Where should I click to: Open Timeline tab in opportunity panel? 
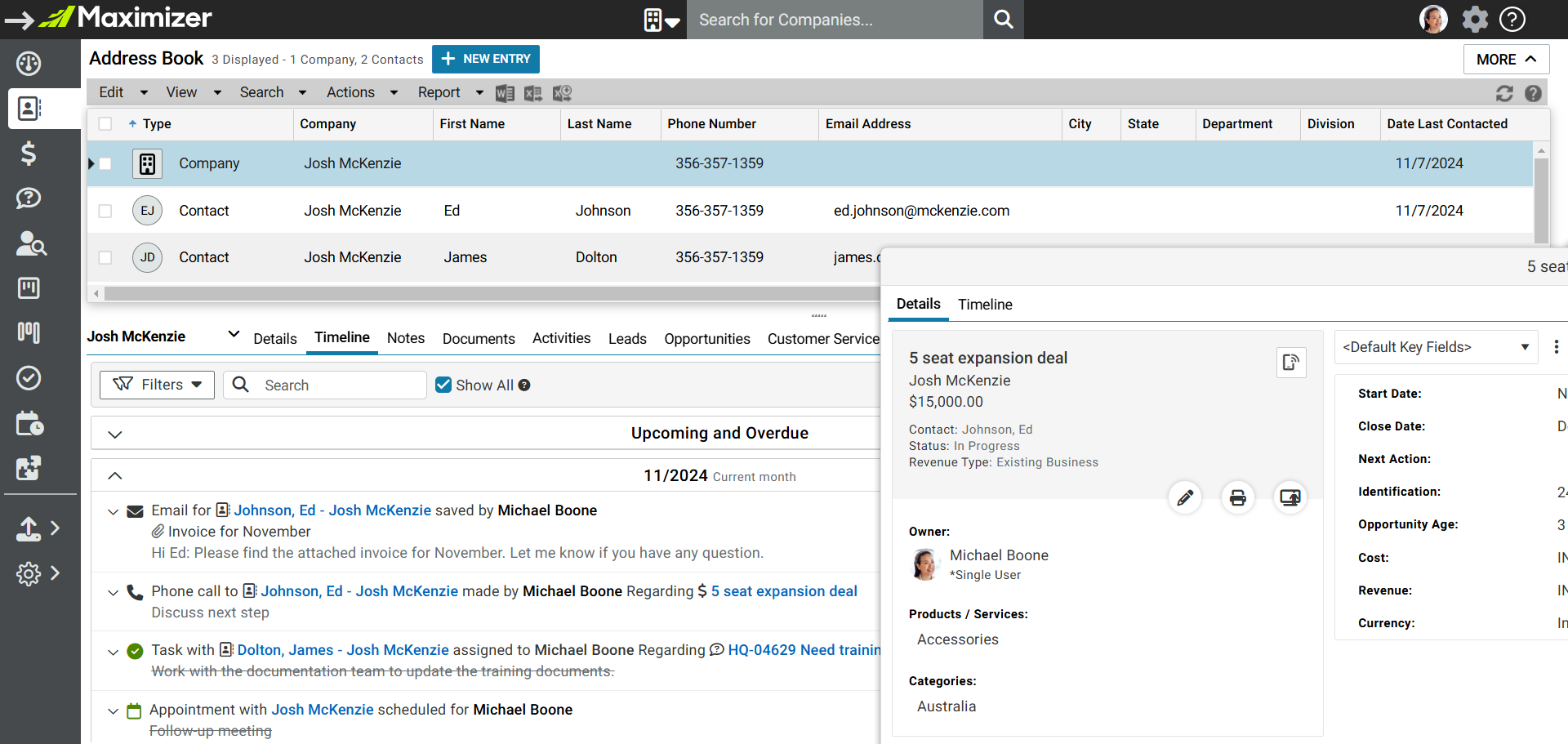click(x=985, y=305)
